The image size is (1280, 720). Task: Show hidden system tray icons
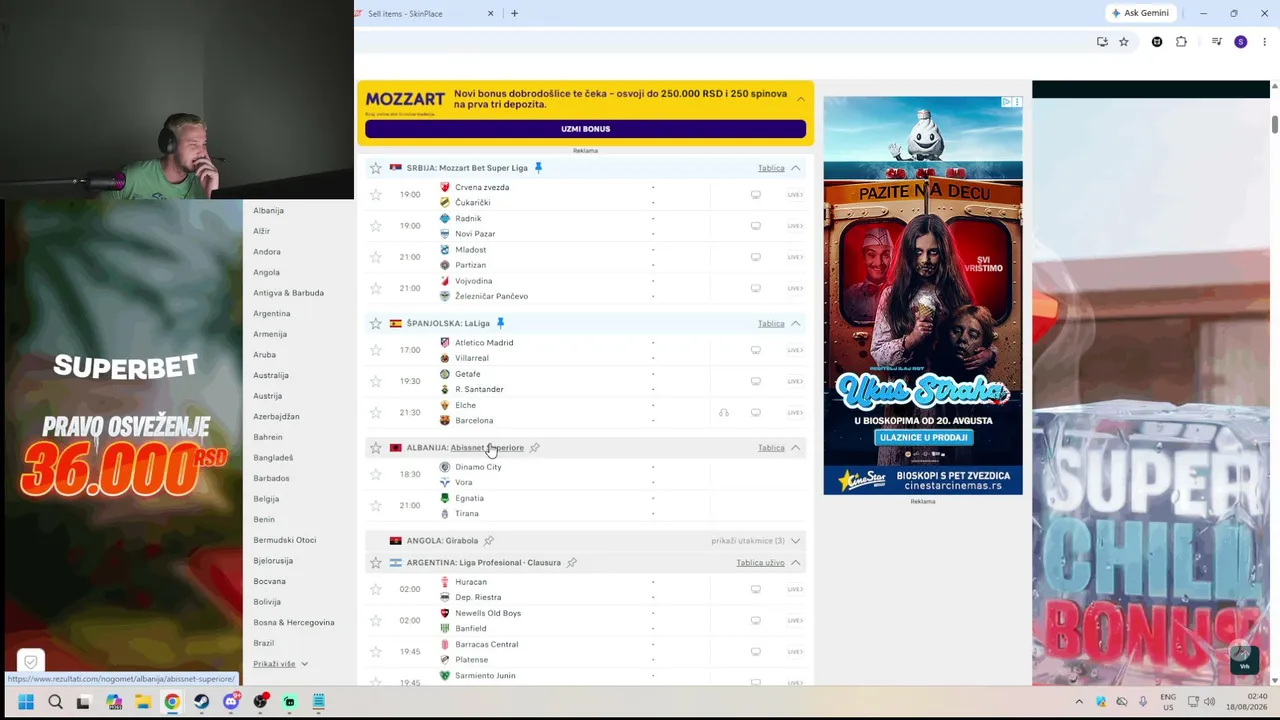(x=1079, y=702)
